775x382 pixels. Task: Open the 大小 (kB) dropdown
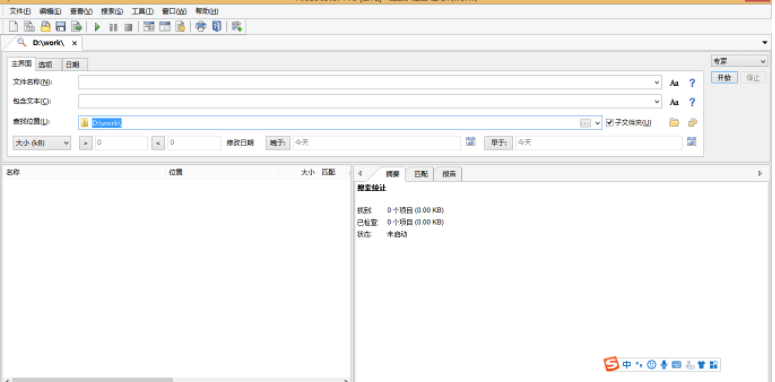tap(42, 143)
